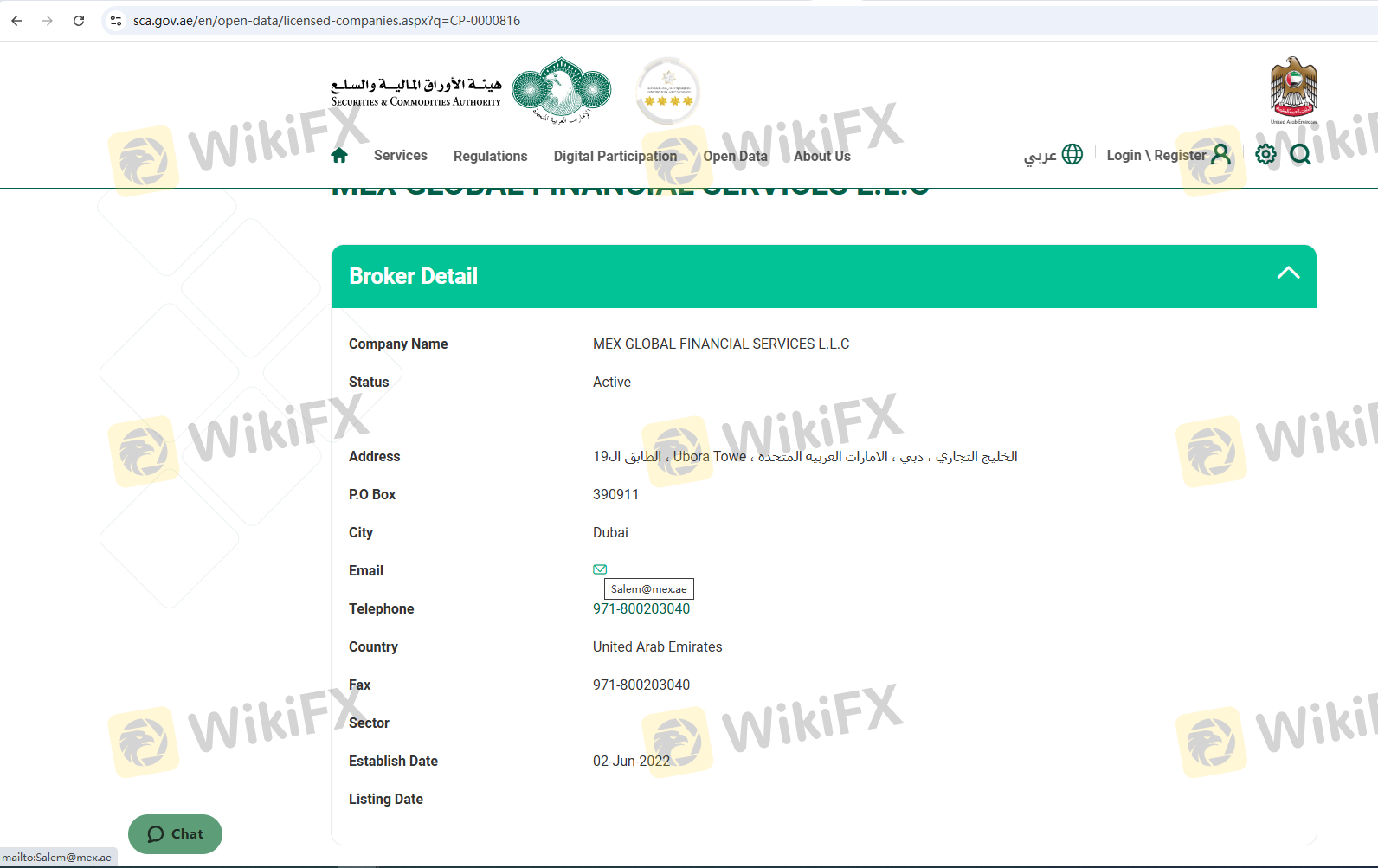Open the Chat widget
The image size is (1378, 868).
176,834
